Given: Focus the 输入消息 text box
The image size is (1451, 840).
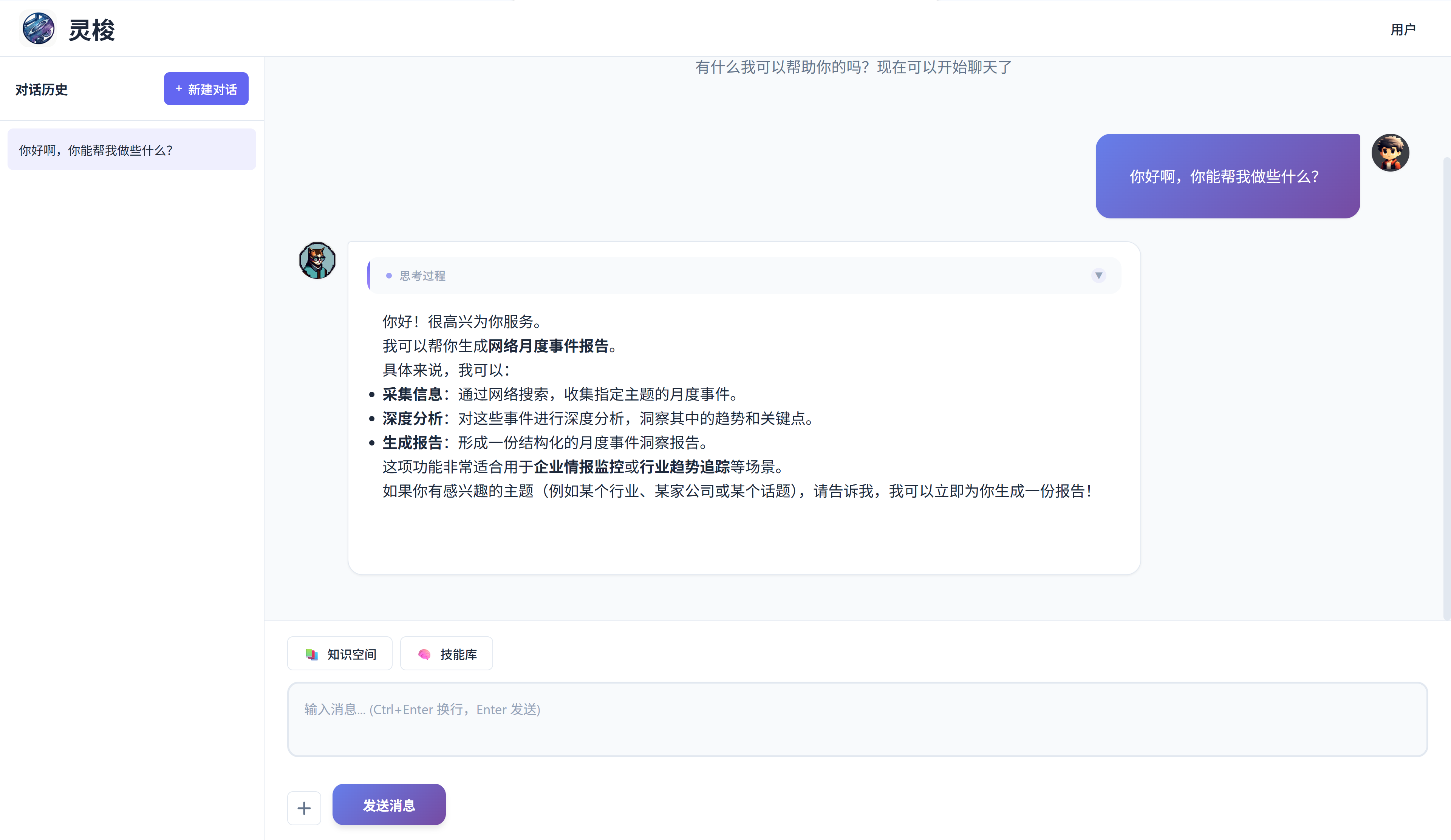Looking at the screenshot, I should (x=857, y=720).
